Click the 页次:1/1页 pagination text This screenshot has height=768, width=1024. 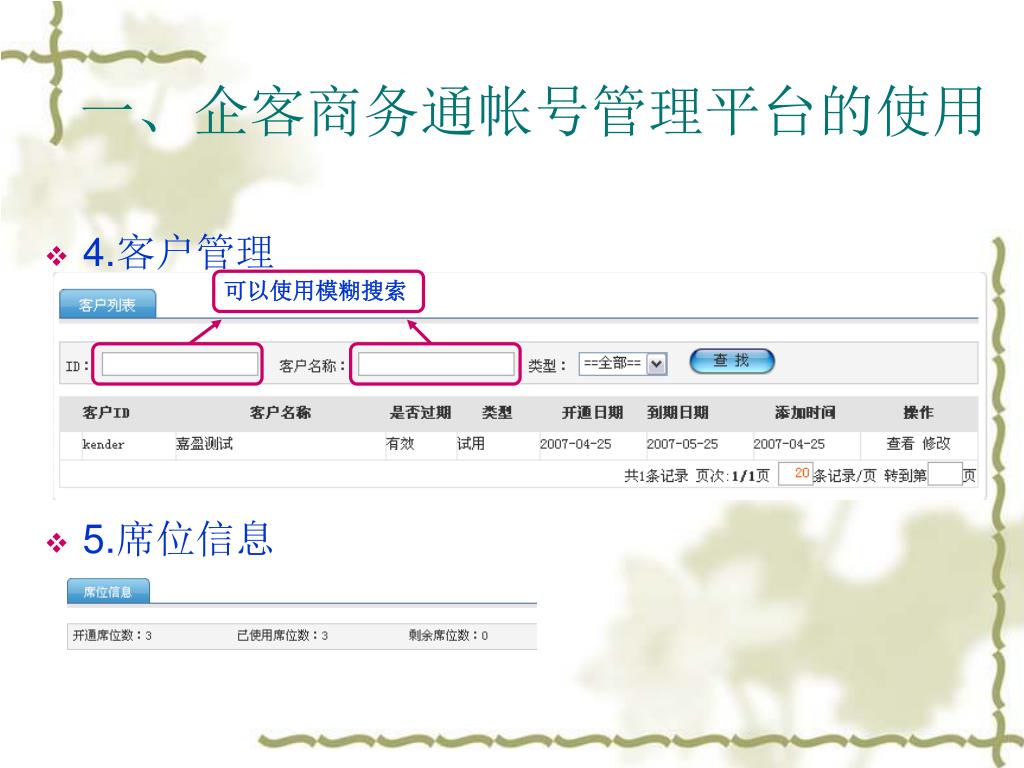(x=733, y=476)
